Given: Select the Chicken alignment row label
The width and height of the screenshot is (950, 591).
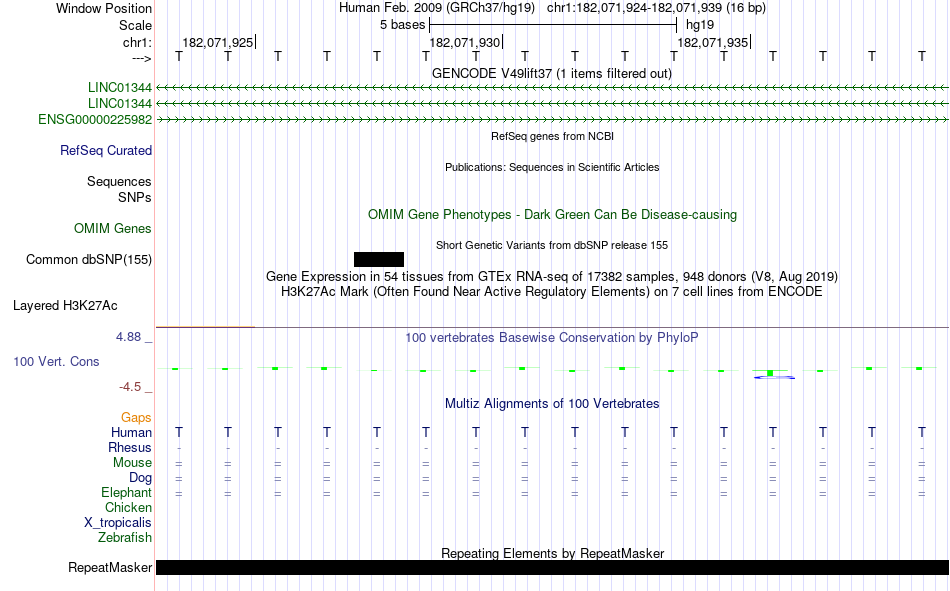Looking at the screenshot, I should (x=128, y=507).
